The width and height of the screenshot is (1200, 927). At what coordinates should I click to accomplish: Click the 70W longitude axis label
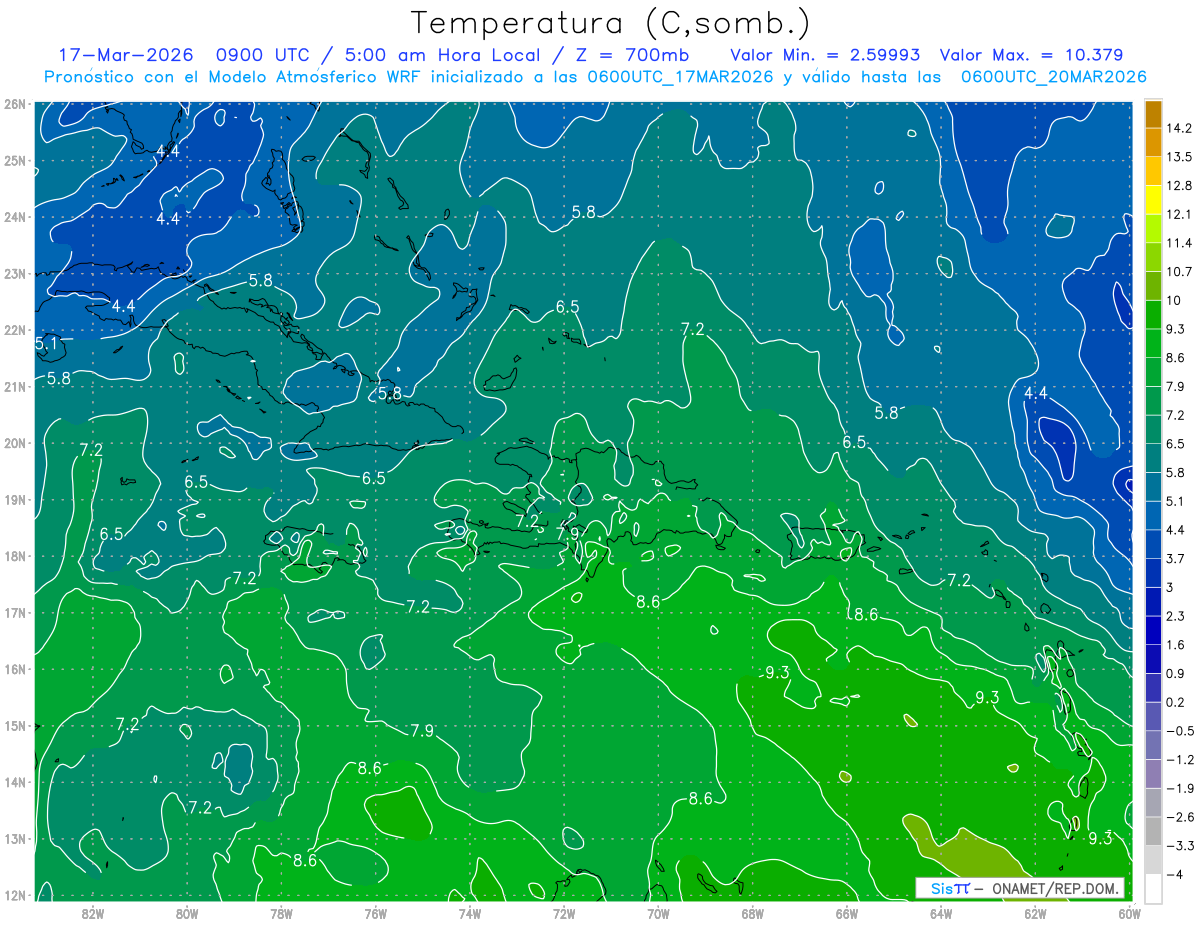point(658,914)
